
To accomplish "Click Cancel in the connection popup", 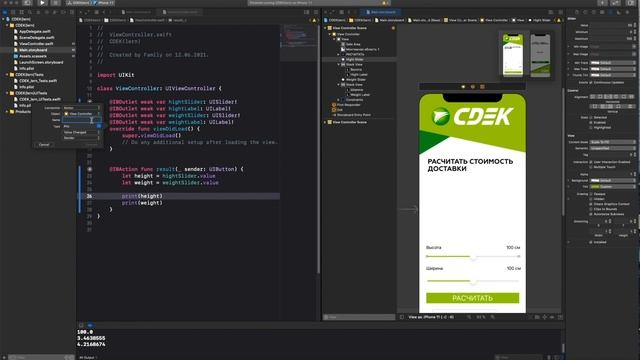I will click(x=44, y=144).
